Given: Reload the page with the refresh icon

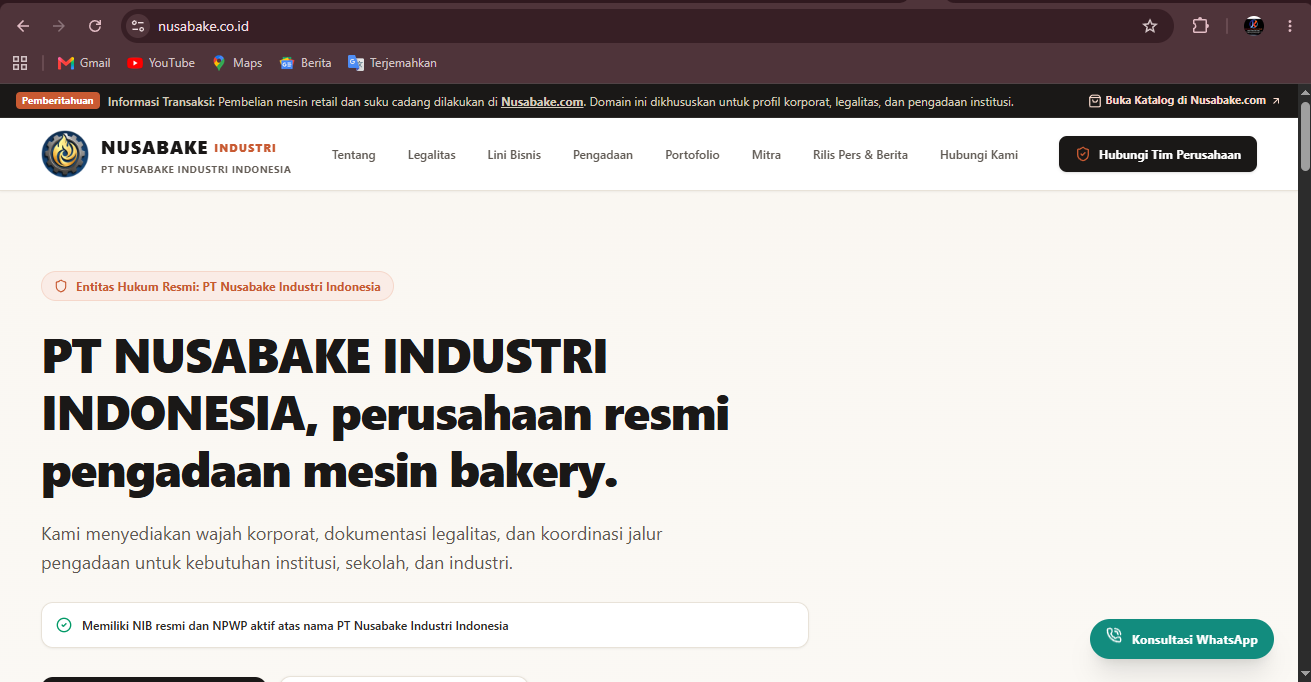Looking at the screenshot, I should [95, 26].
